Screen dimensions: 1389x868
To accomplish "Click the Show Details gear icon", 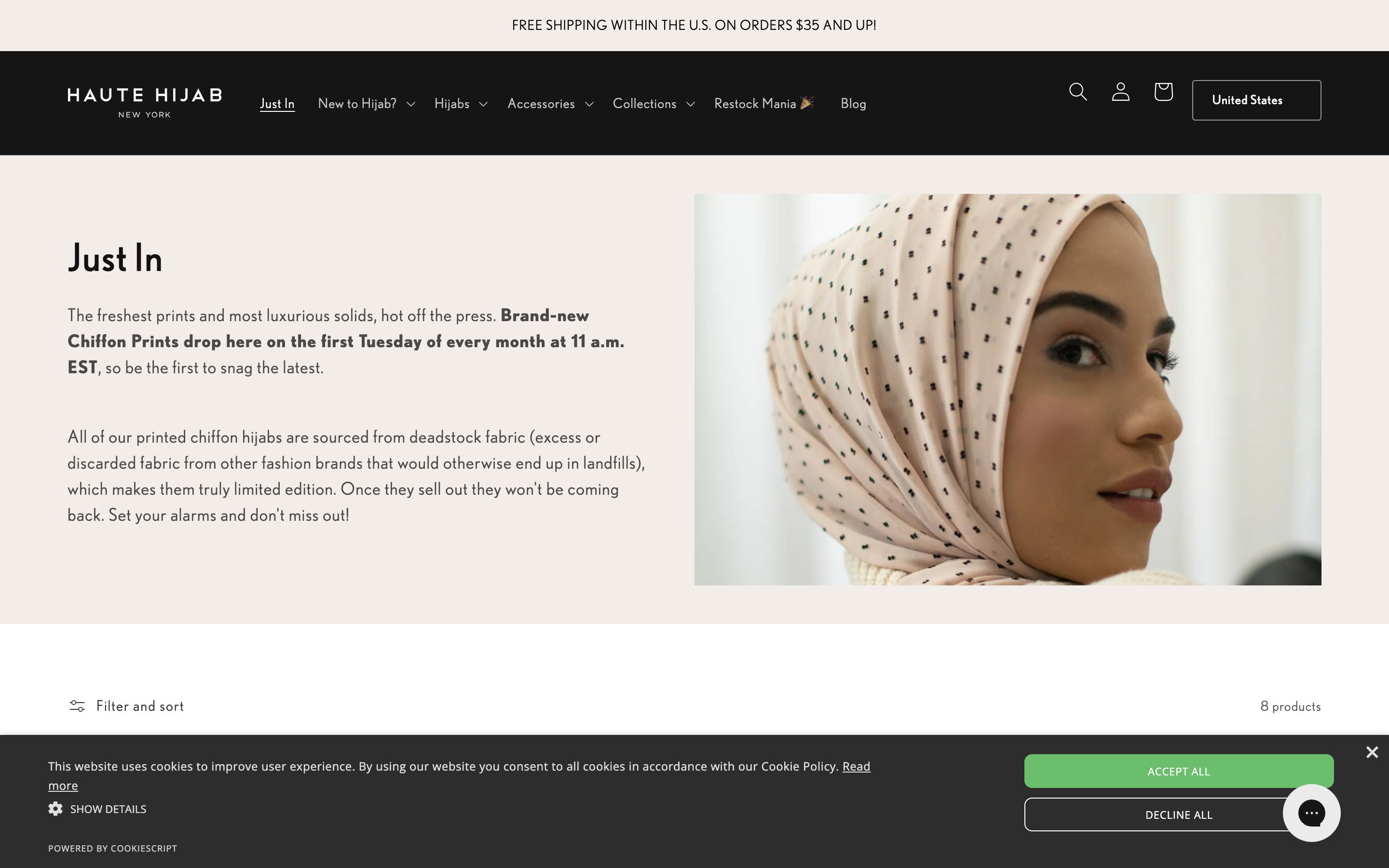I will [55, 808].
